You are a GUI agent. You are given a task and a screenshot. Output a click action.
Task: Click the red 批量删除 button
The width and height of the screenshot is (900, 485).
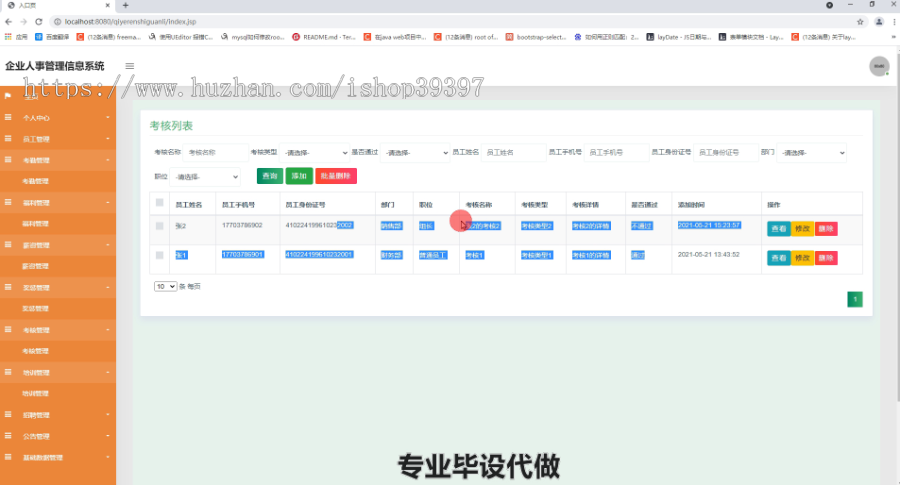tap(336, 176)
